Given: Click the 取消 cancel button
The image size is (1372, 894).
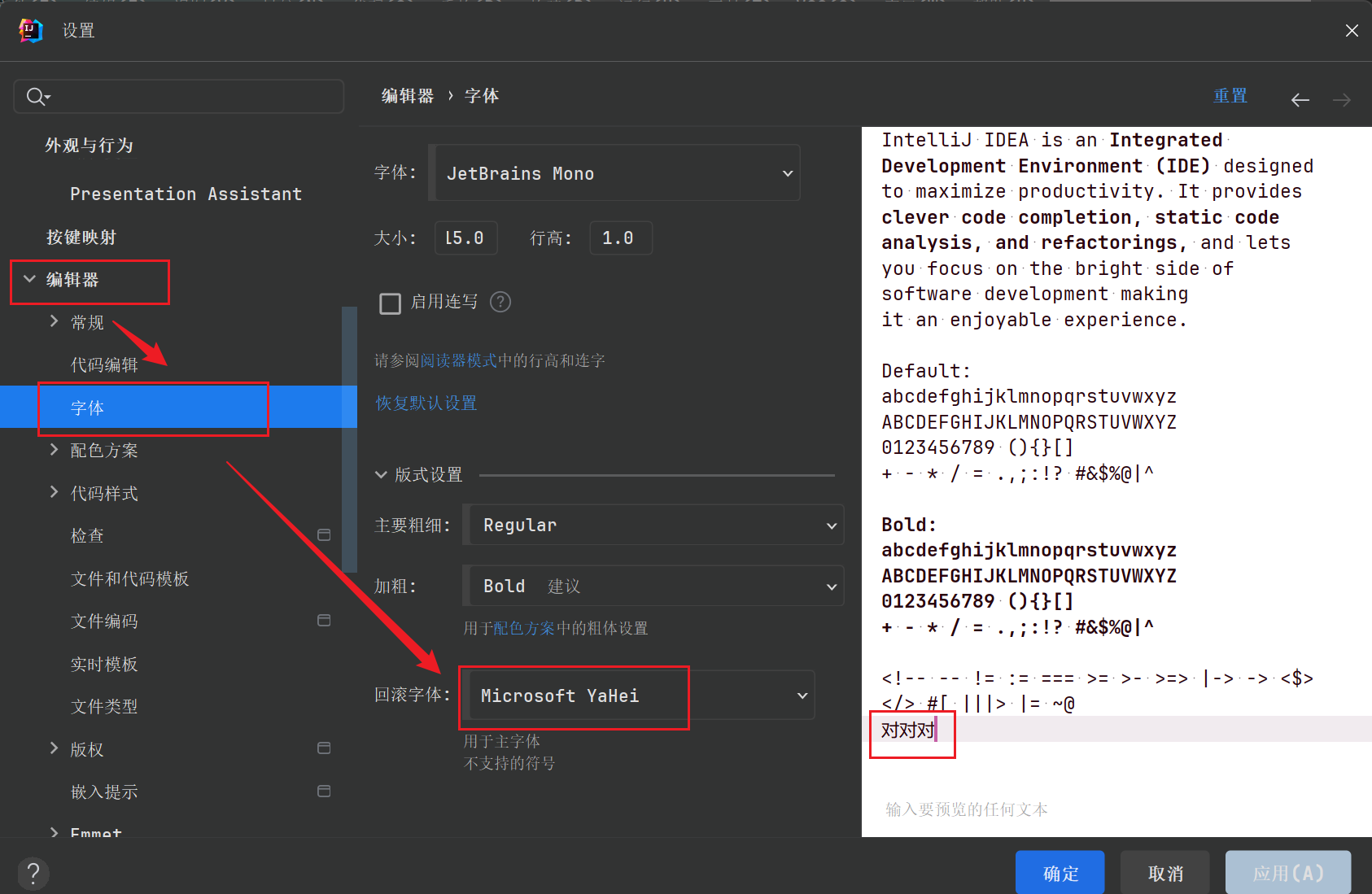Looking at the screenshot, I should click(1165, 873).
